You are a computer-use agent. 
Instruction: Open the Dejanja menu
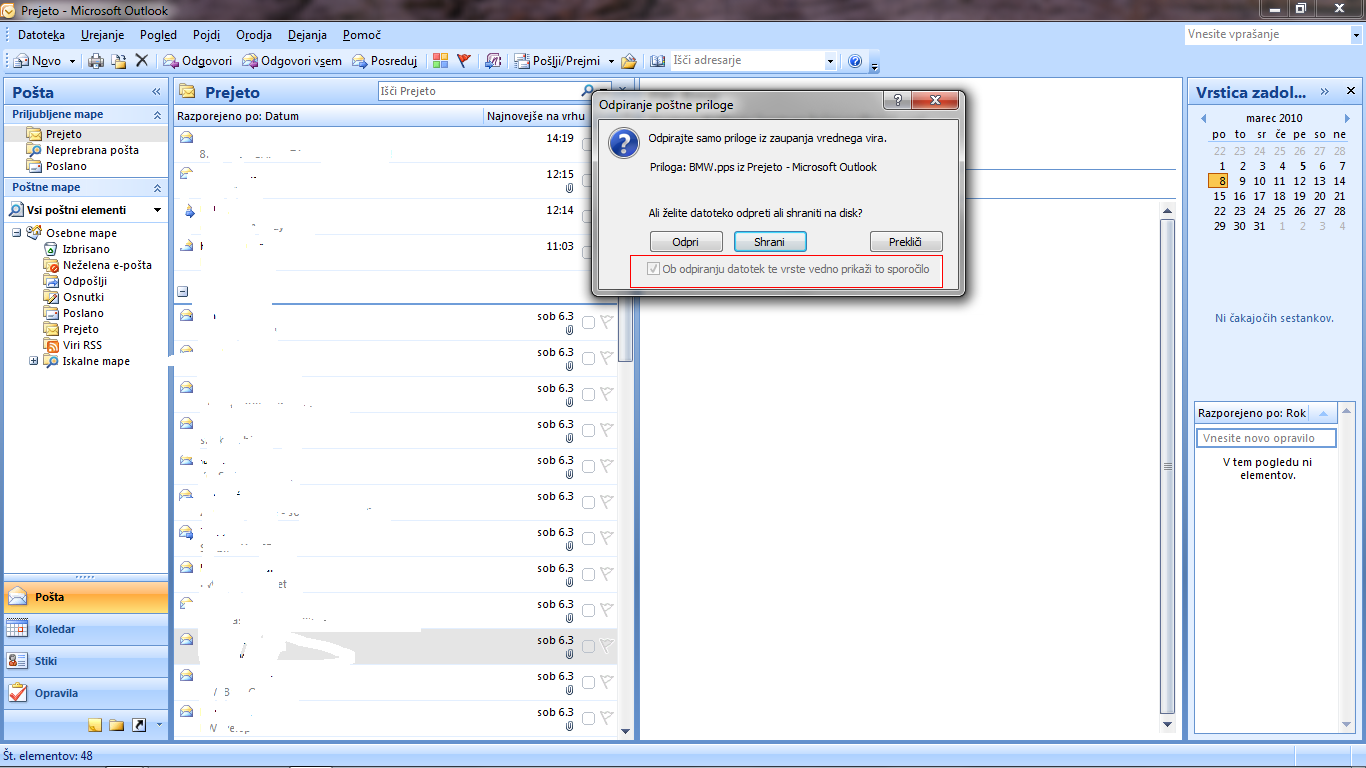coord(307,35)
